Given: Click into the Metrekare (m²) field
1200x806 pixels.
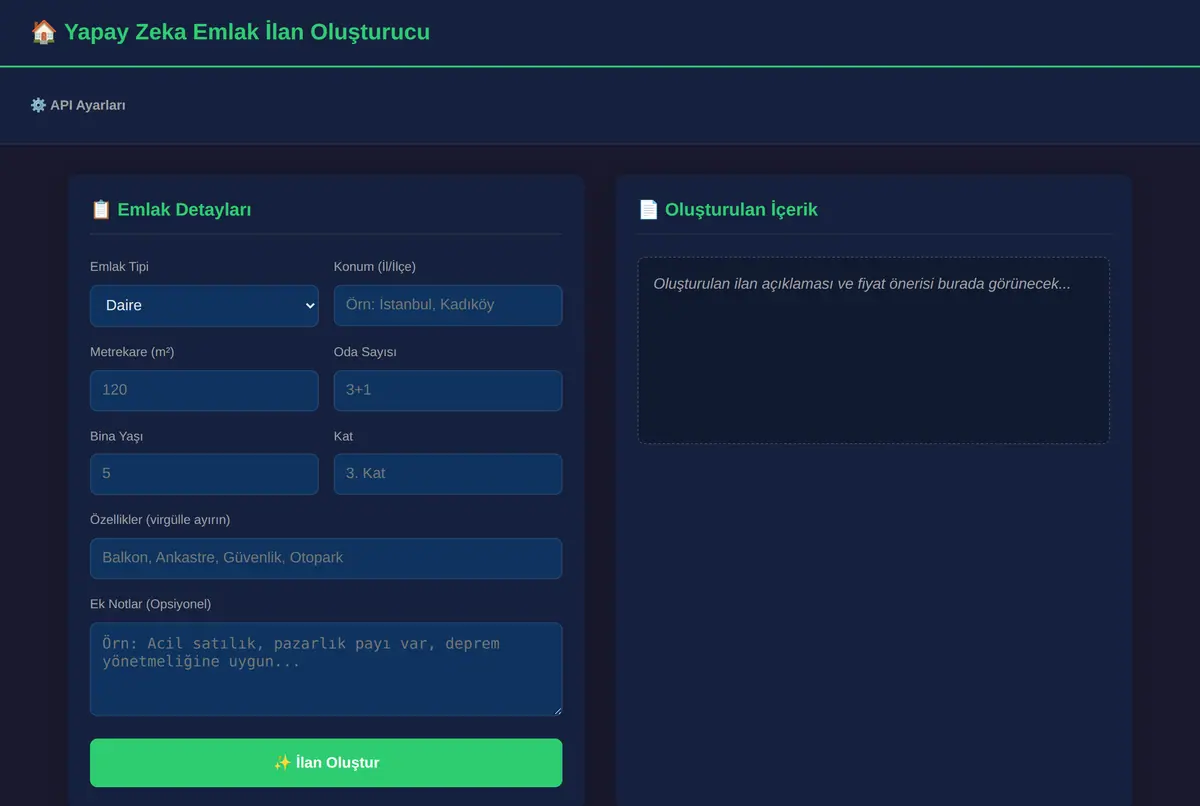Looking at the screenshot, I should click(x=204, y=390).
